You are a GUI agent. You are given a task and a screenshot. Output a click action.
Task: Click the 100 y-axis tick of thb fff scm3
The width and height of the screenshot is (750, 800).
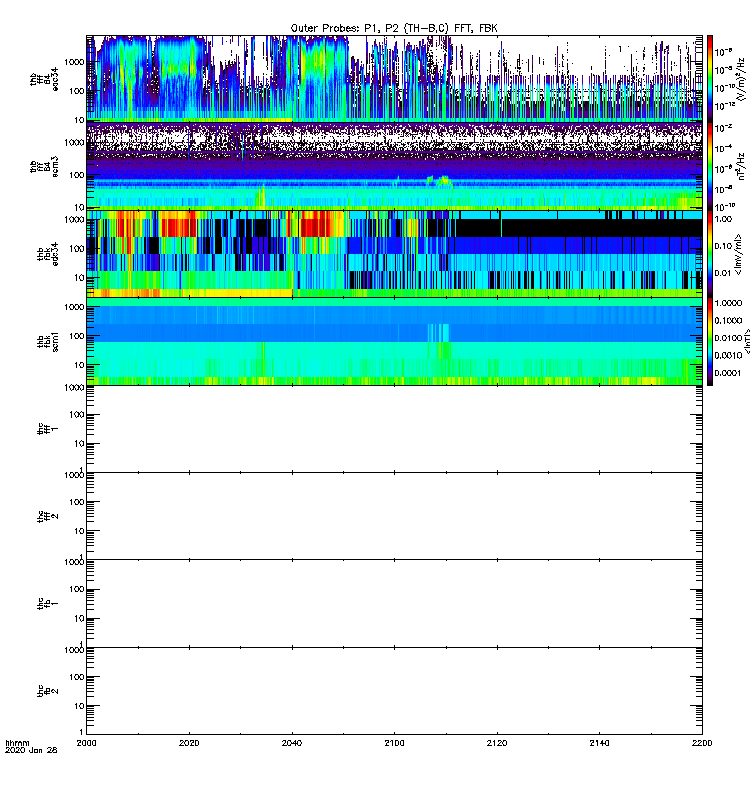tap(77, 176)
